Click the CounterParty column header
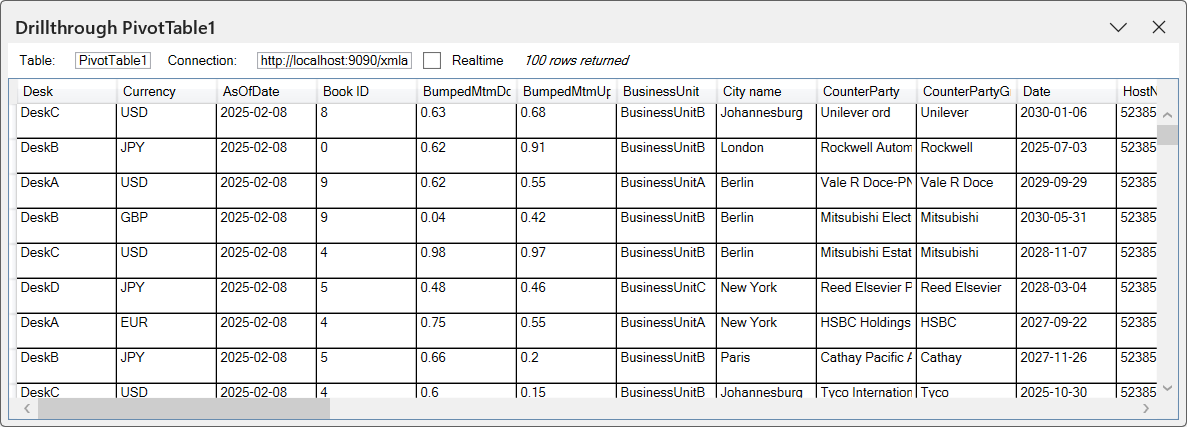The image size is (1187, 427). click(x=866, y=91)
